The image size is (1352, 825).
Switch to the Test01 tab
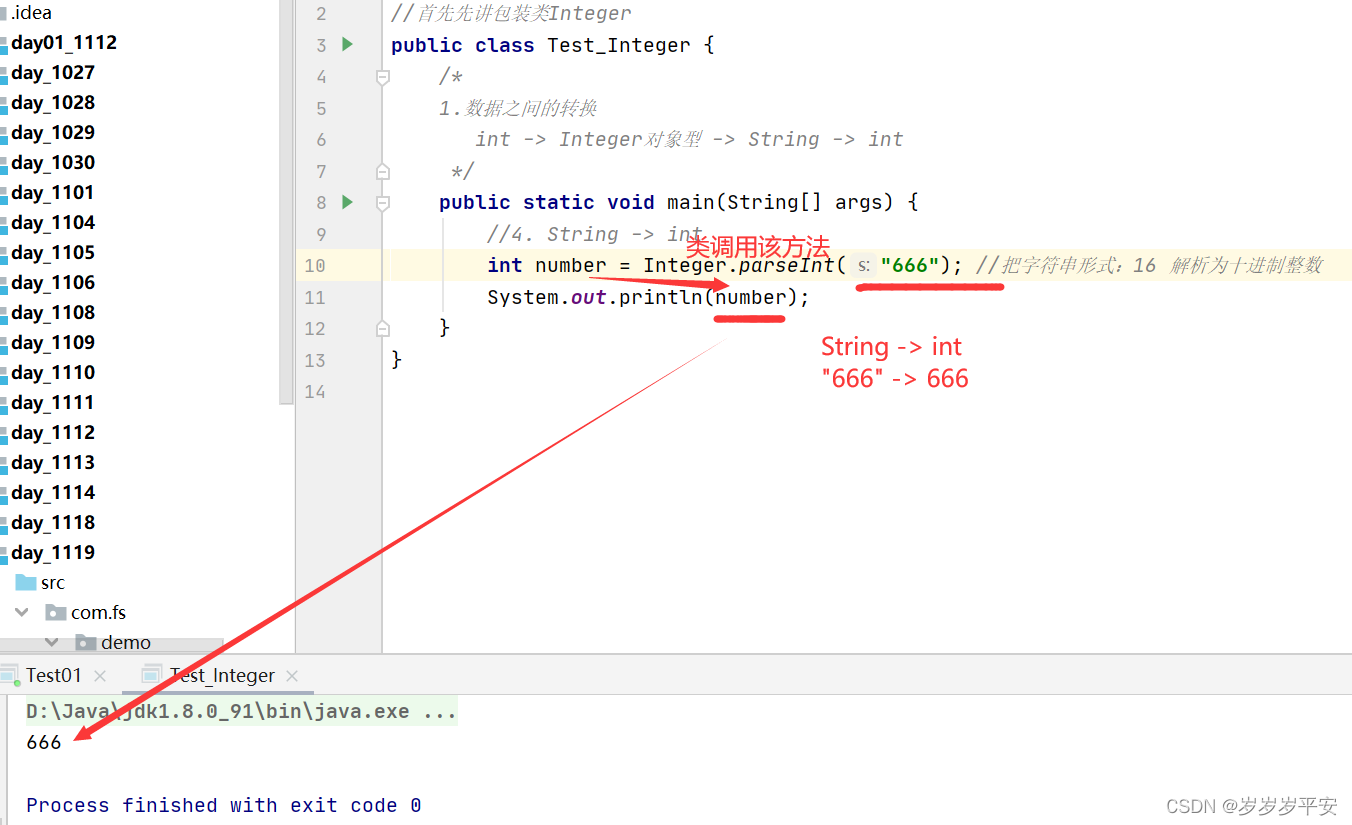pos(53,675)
